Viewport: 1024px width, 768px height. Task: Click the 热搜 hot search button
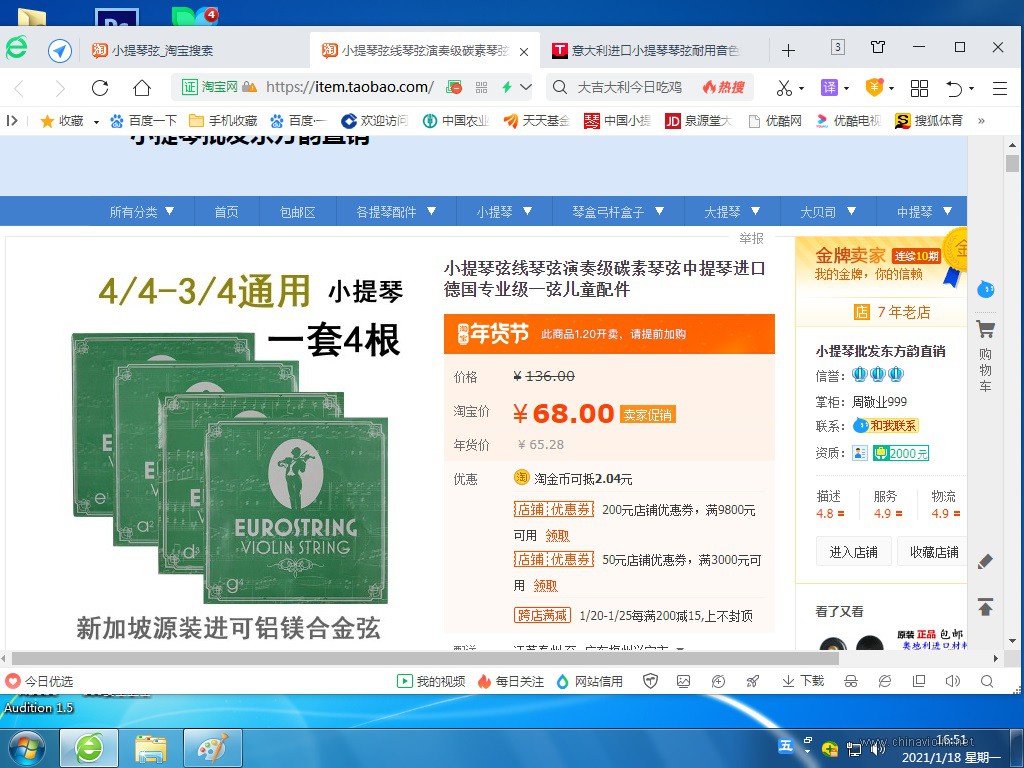pos(724,87)
